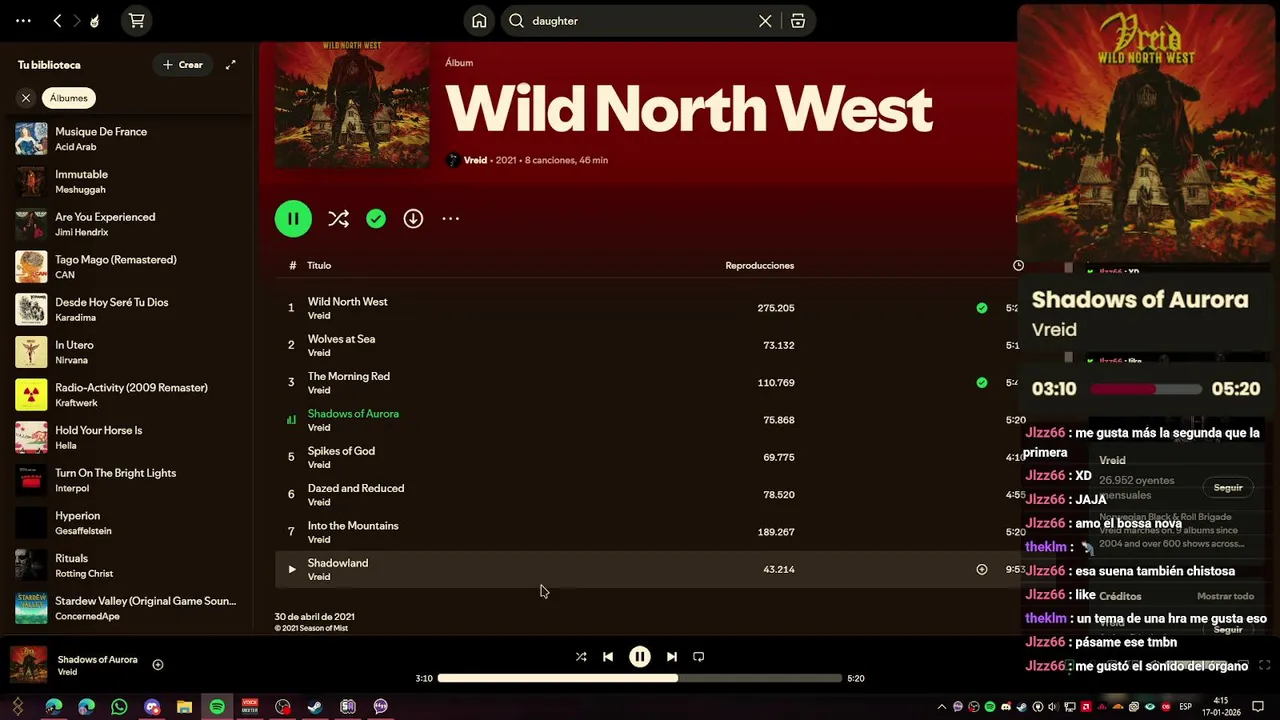The image size is (1280, 720).
Task: Expand the Tu biblioteca panel
Action: [x=231, y=65]
